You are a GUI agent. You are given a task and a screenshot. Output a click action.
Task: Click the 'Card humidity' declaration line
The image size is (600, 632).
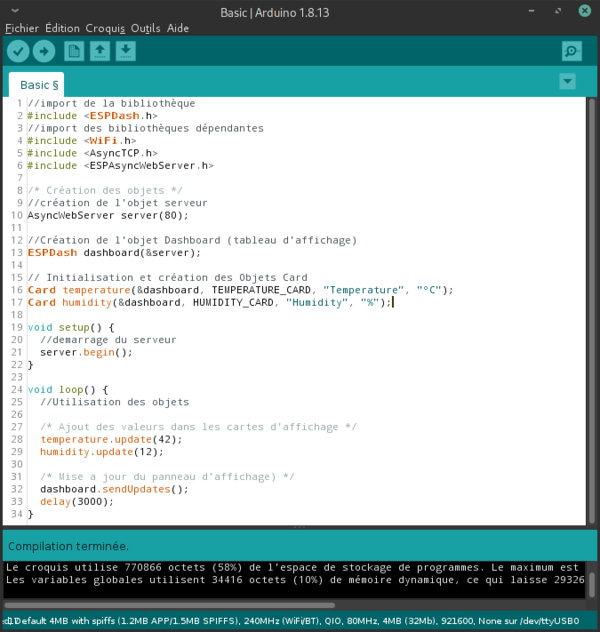209,302
